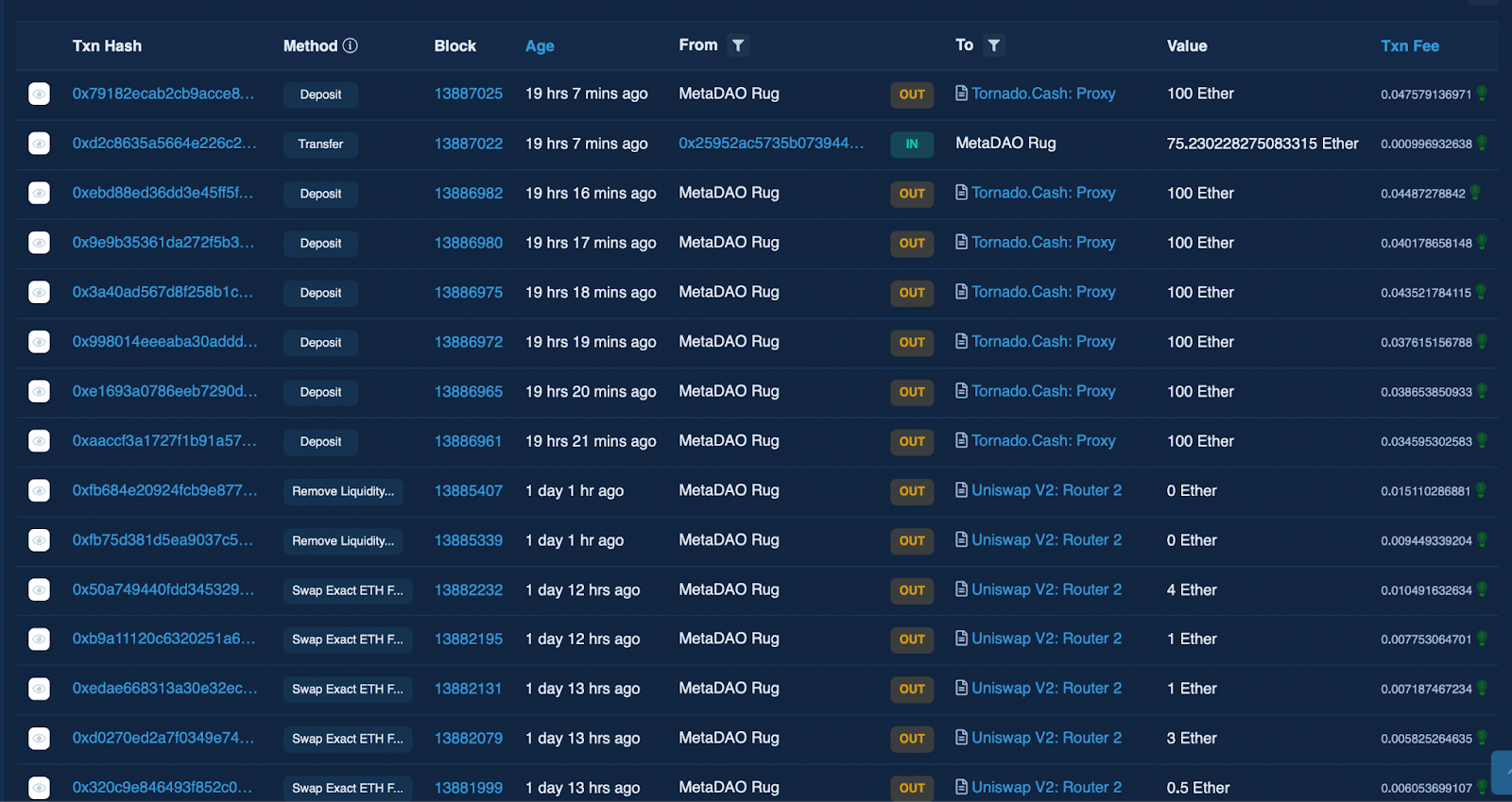Open quick view eye for 0x3a40ad567d8f258b1c transaction
The image size is (1512, 802).
pos(39,293)
